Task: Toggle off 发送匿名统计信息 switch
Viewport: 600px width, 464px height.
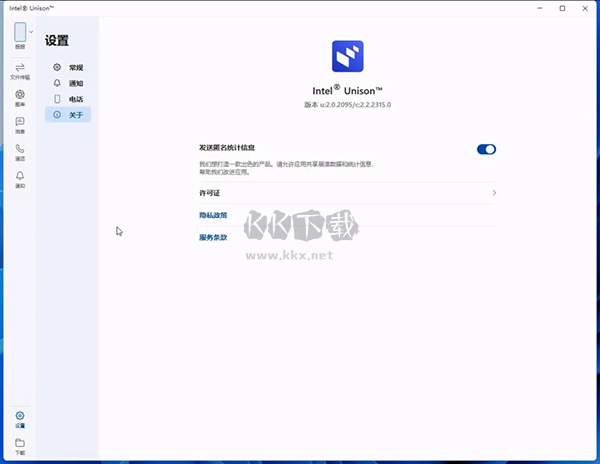Action: tap(486, 149)
